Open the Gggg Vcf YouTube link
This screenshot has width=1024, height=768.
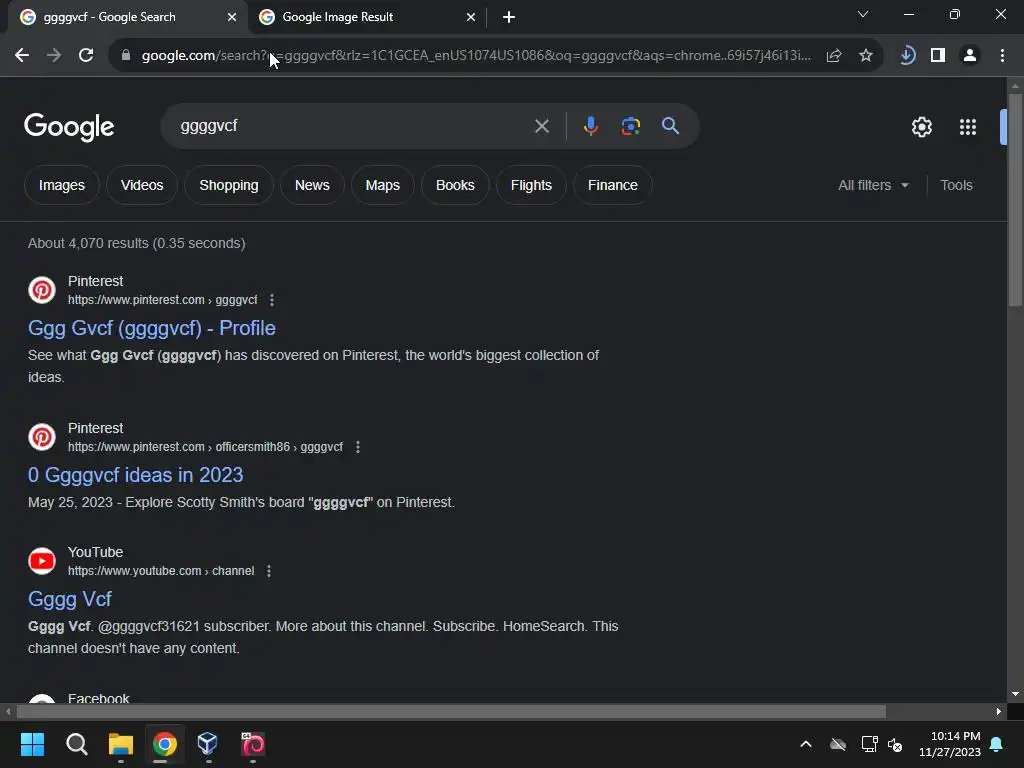click(x=70, y=599)
